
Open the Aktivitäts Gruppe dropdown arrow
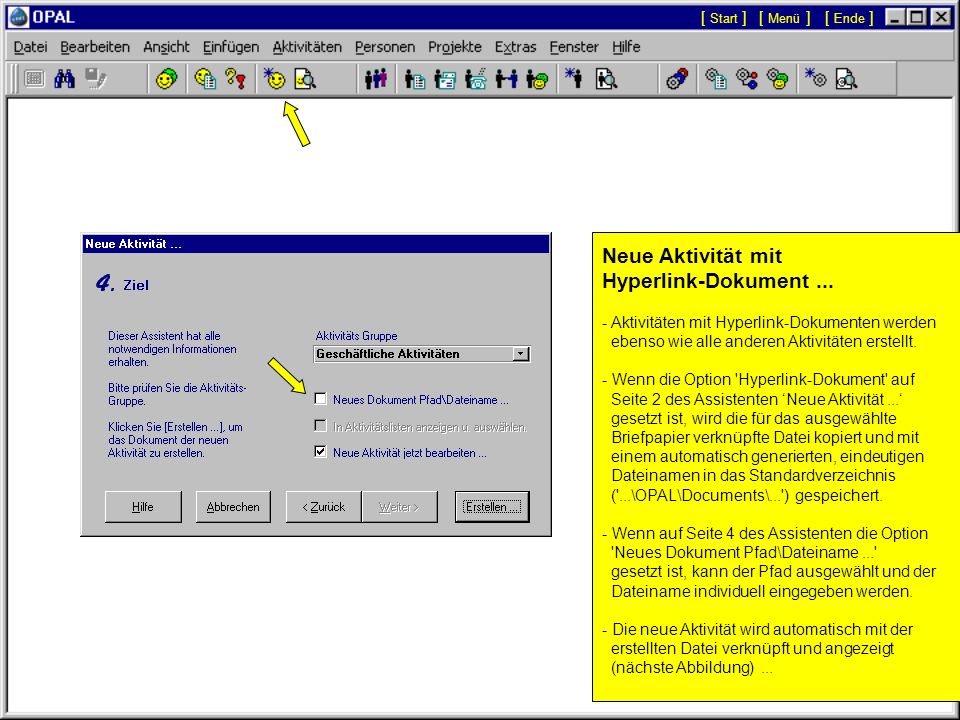[x=520, y=354]
